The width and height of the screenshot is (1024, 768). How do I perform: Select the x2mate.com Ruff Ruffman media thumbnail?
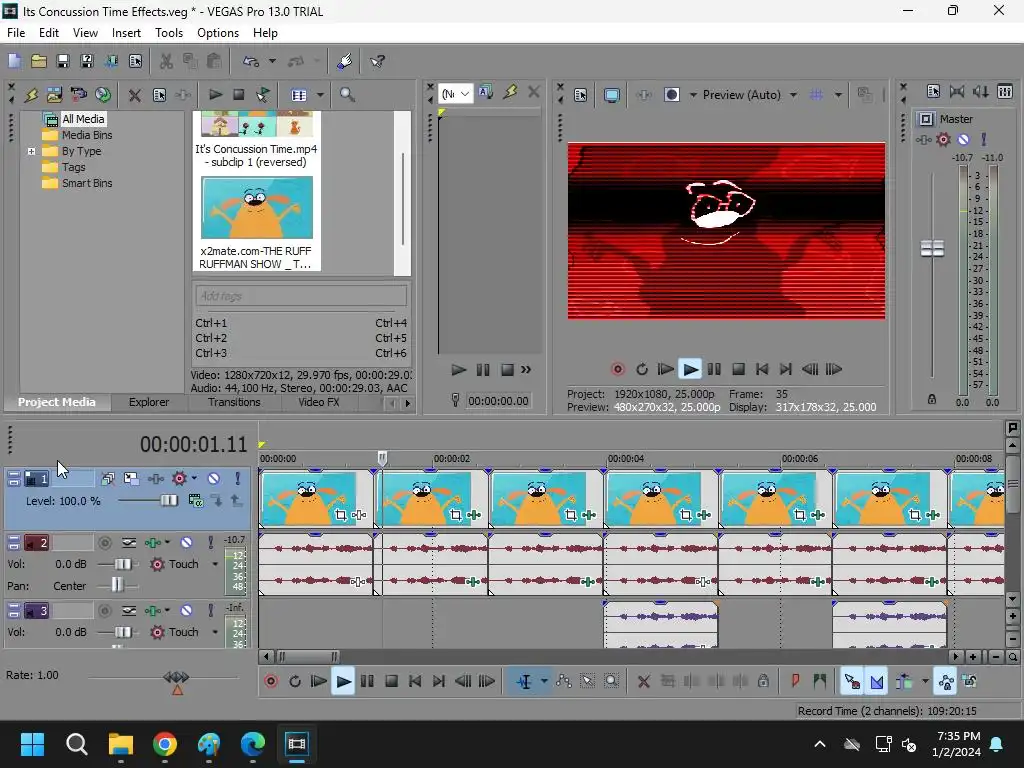(x=257, y=208)
